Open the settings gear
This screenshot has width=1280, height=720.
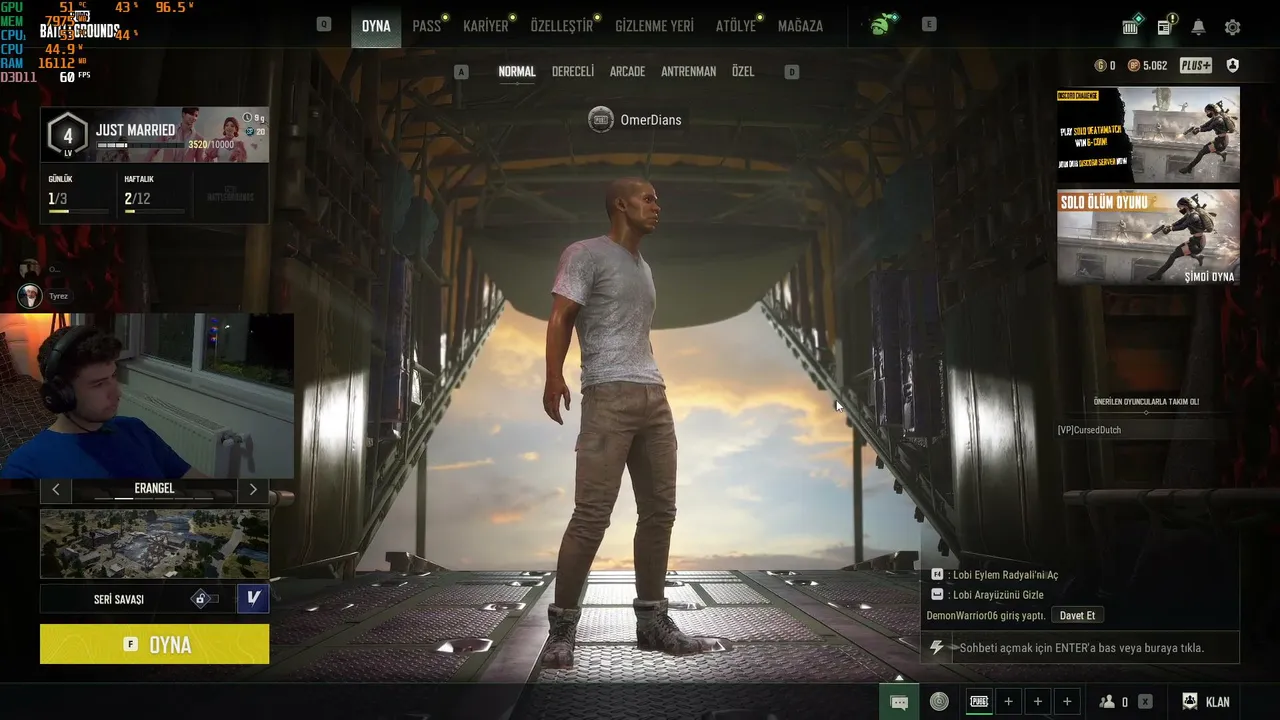(1232, 27)
